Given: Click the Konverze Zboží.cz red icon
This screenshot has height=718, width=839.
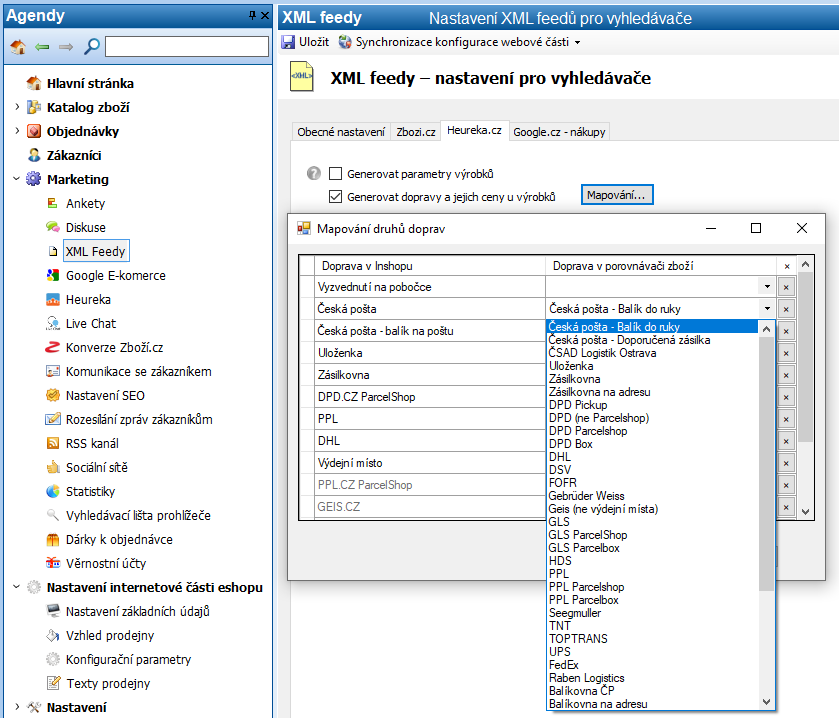Looking at the screenshot, I should point(52,347).
